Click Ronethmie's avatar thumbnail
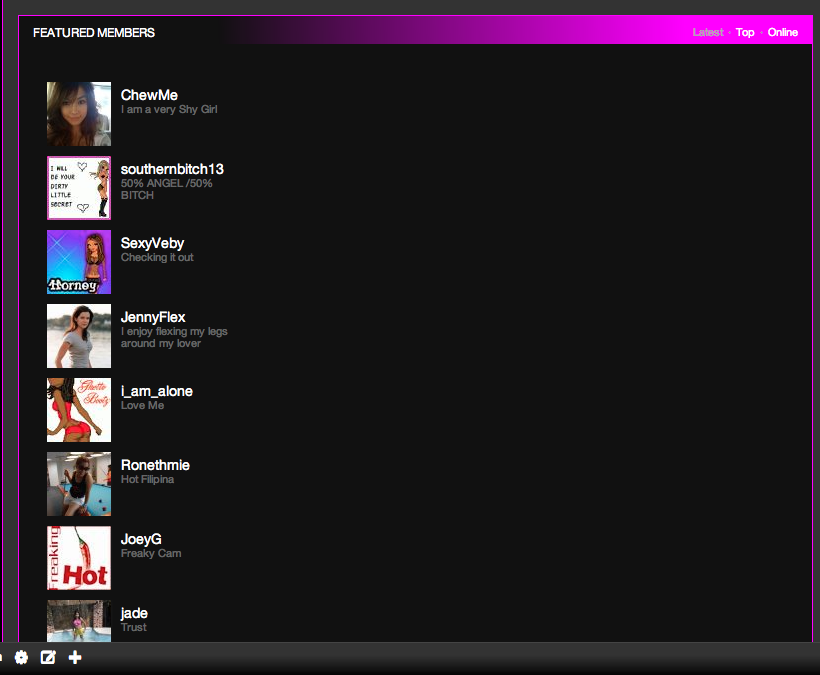 (x=79, y=484)
